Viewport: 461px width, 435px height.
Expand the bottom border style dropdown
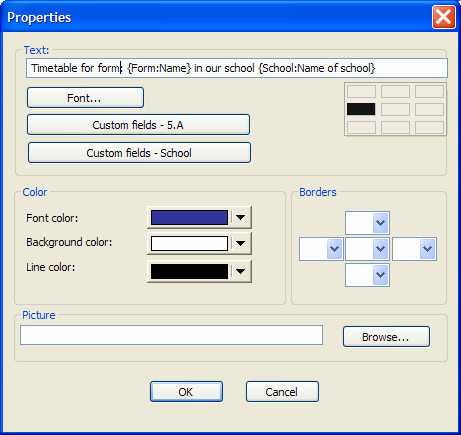(x=380, y=275)
